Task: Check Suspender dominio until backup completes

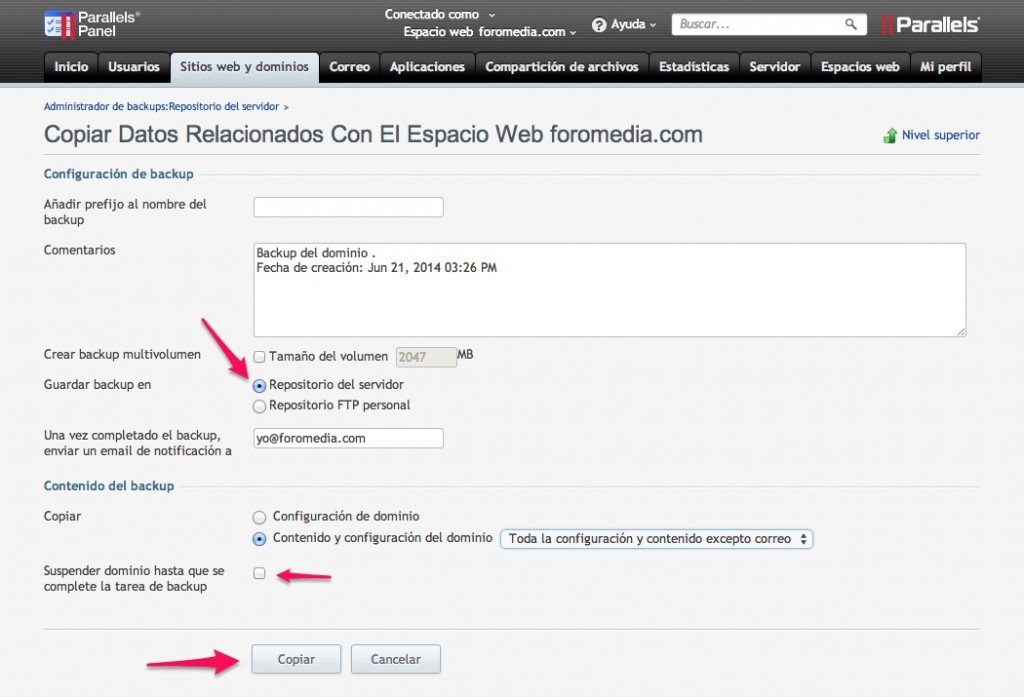Action: [260, 573]
